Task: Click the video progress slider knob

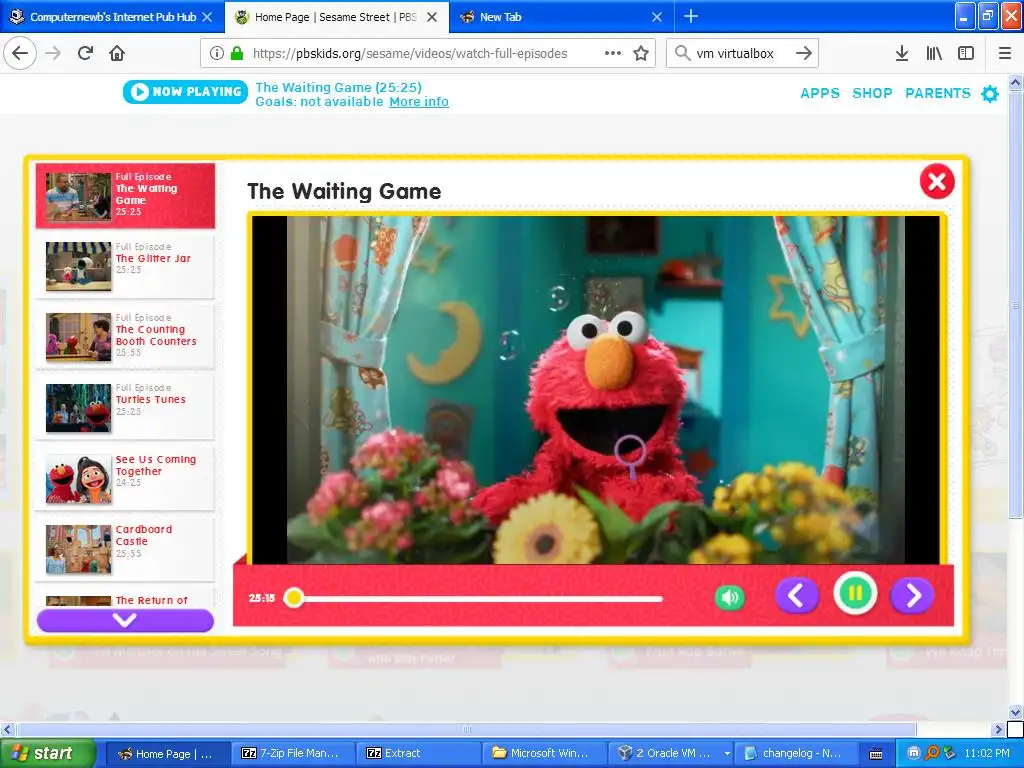Action: tap(294, 598)
